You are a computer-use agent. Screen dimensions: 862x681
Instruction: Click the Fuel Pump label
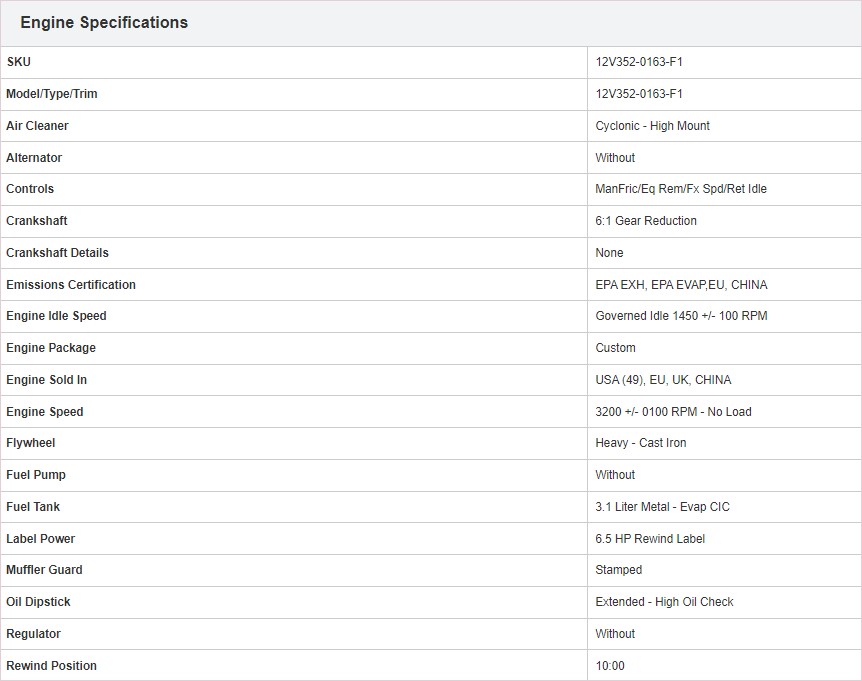(x=36, y=475)
